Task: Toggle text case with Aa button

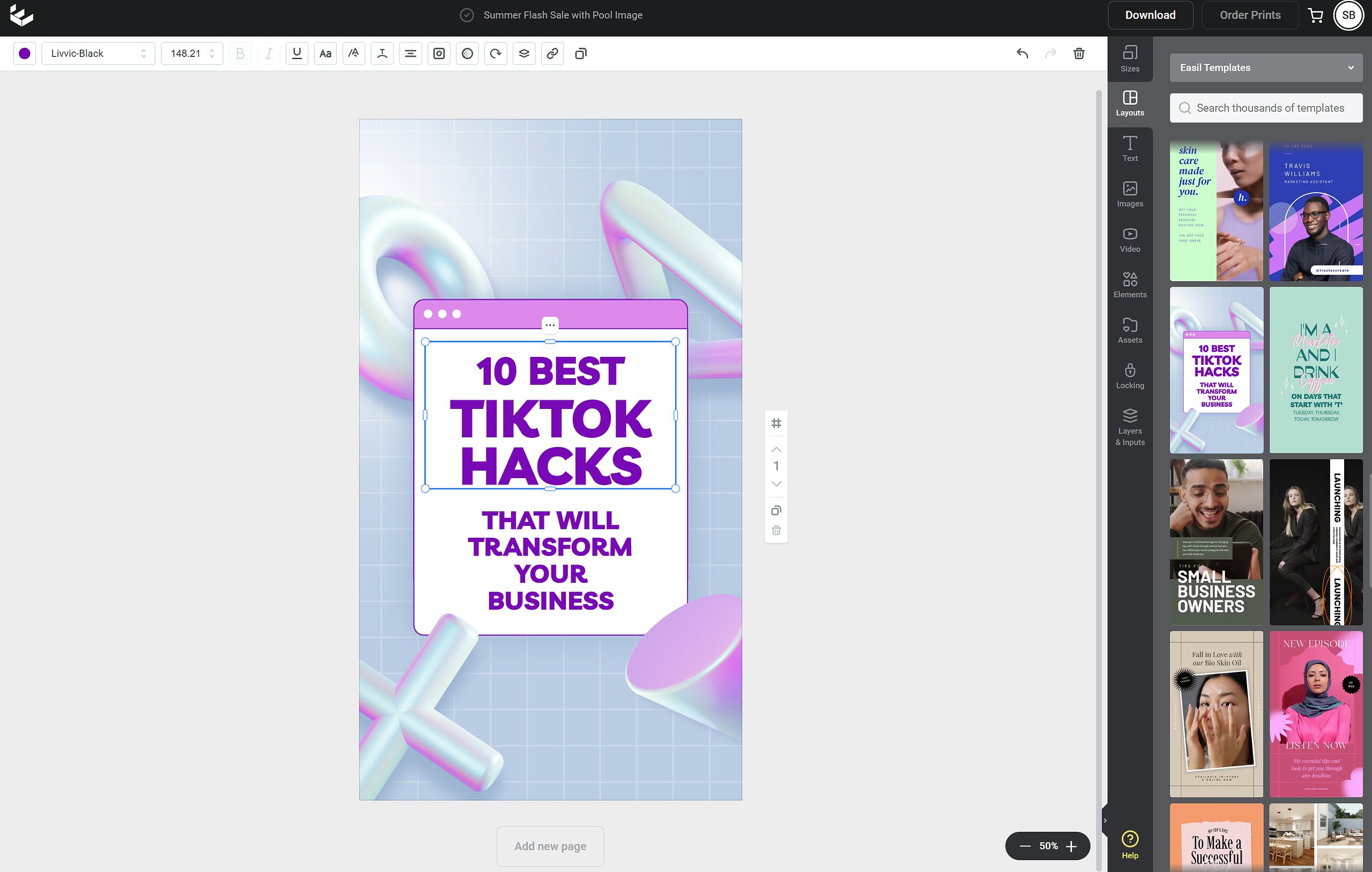Action: click(326, 54)
